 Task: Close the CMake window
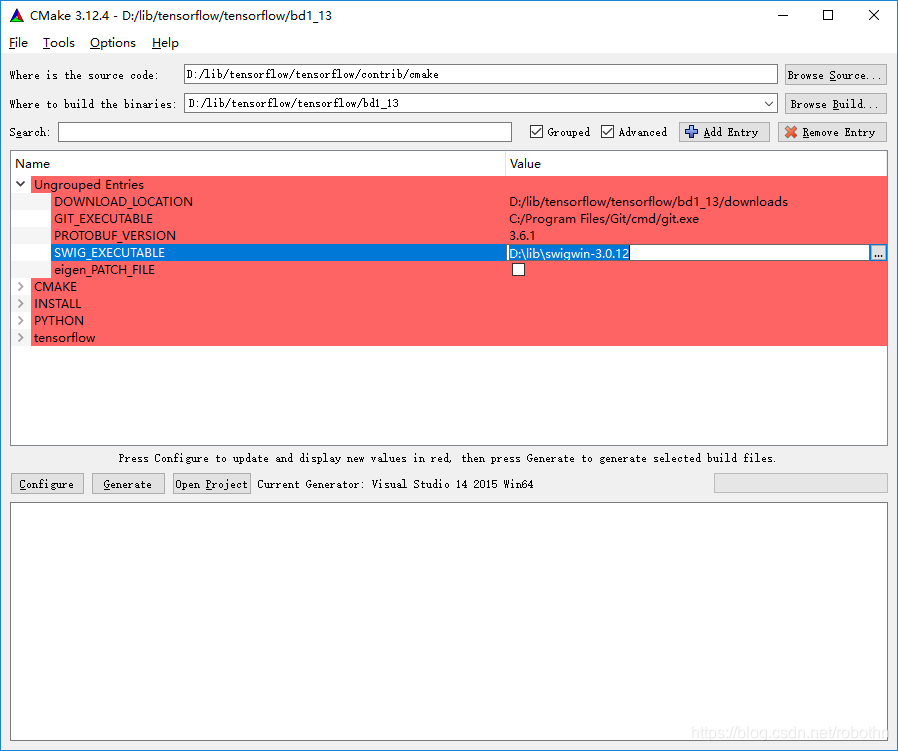[873, 15]
